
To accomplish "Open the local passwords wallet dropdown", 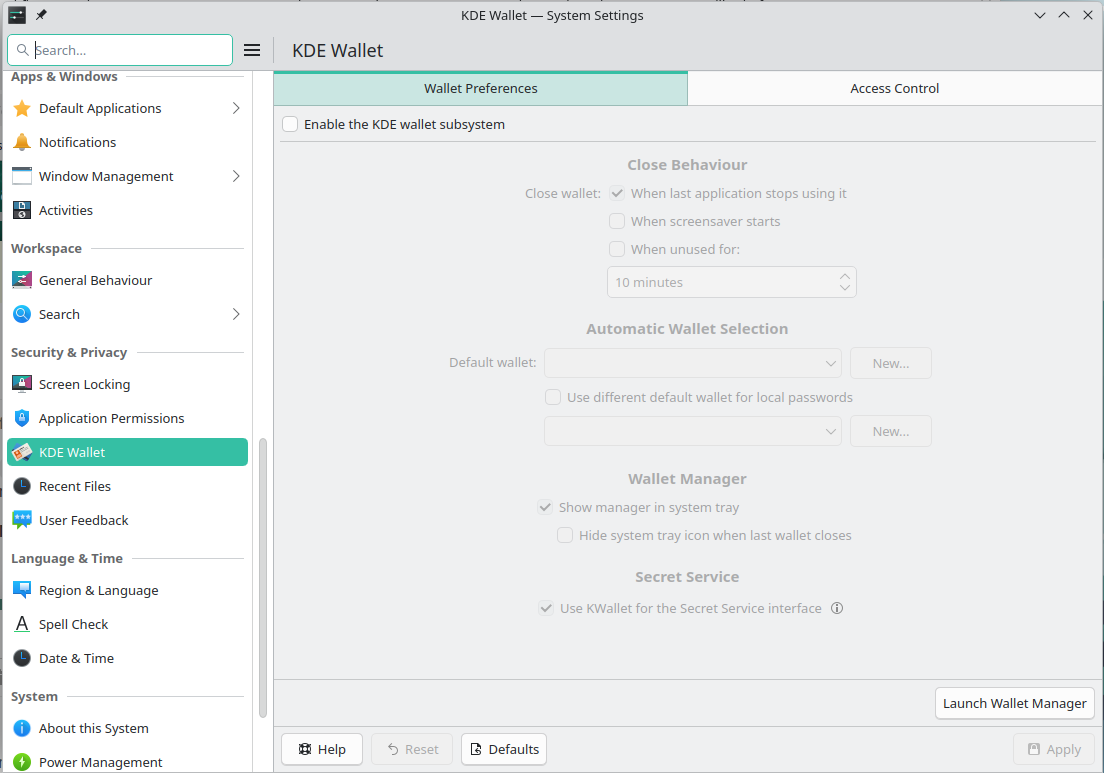I will [x=693, y=431].
